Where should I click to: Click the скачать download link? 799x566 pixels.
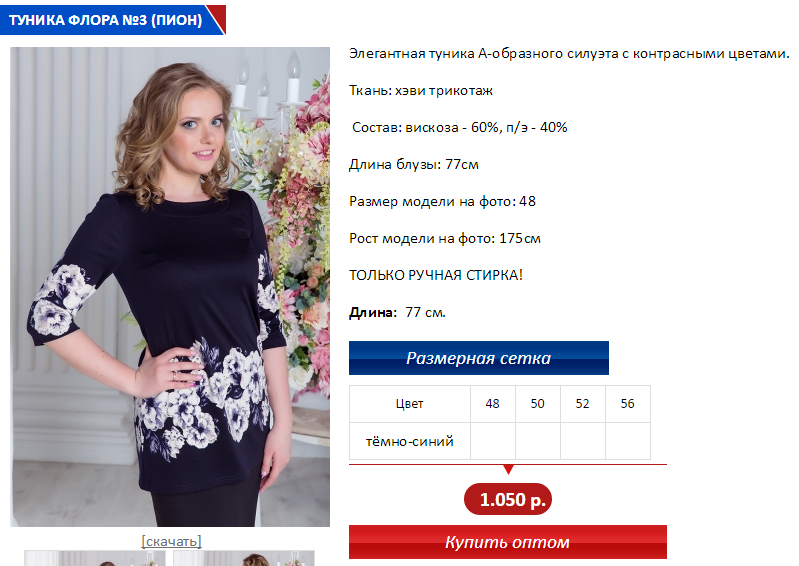[171, 541]
